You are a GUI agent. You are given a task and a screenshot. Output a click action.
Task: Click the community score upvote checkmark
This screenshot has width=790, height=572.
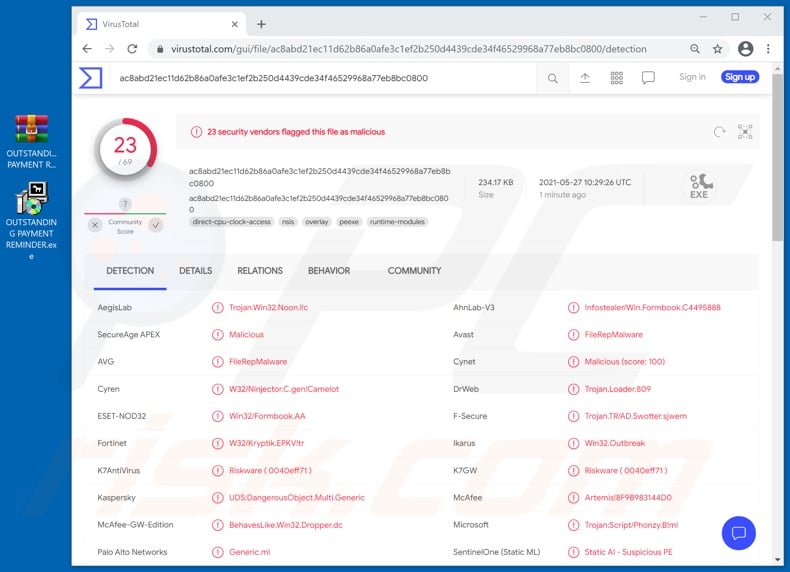(x=156, y=225)
